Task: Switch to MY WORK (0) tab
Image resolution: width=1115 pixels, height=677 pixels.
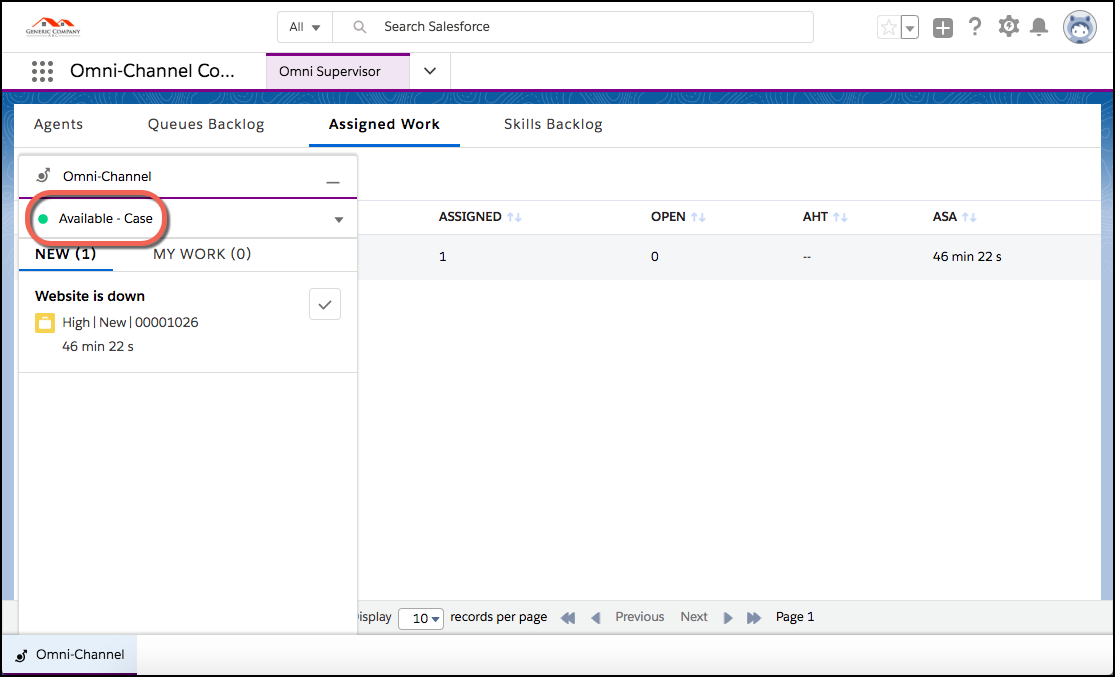Action: coord(202,254)
